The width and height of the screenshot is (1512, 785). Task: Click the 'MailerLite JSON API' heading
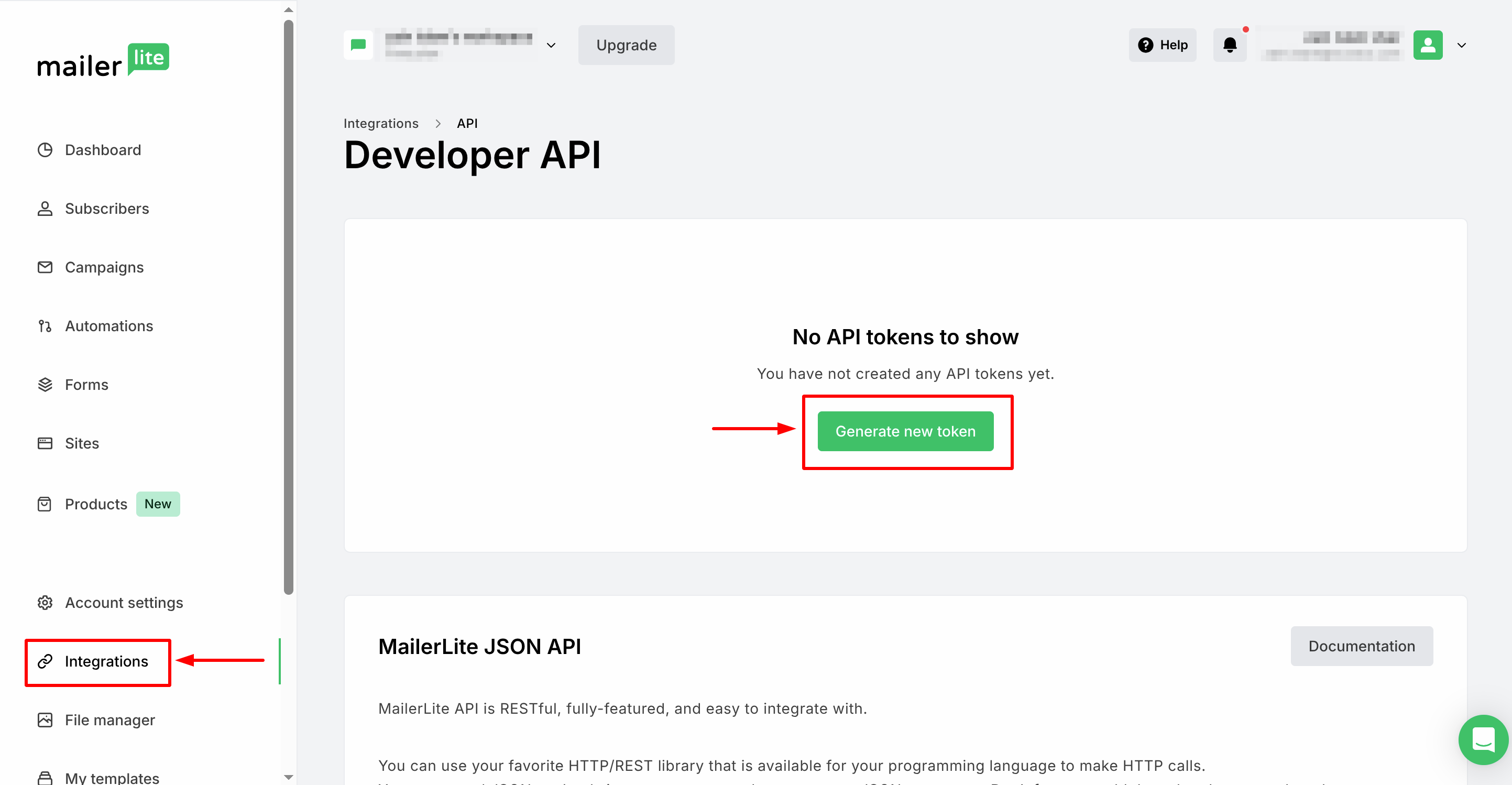click(x=479, y=647)
